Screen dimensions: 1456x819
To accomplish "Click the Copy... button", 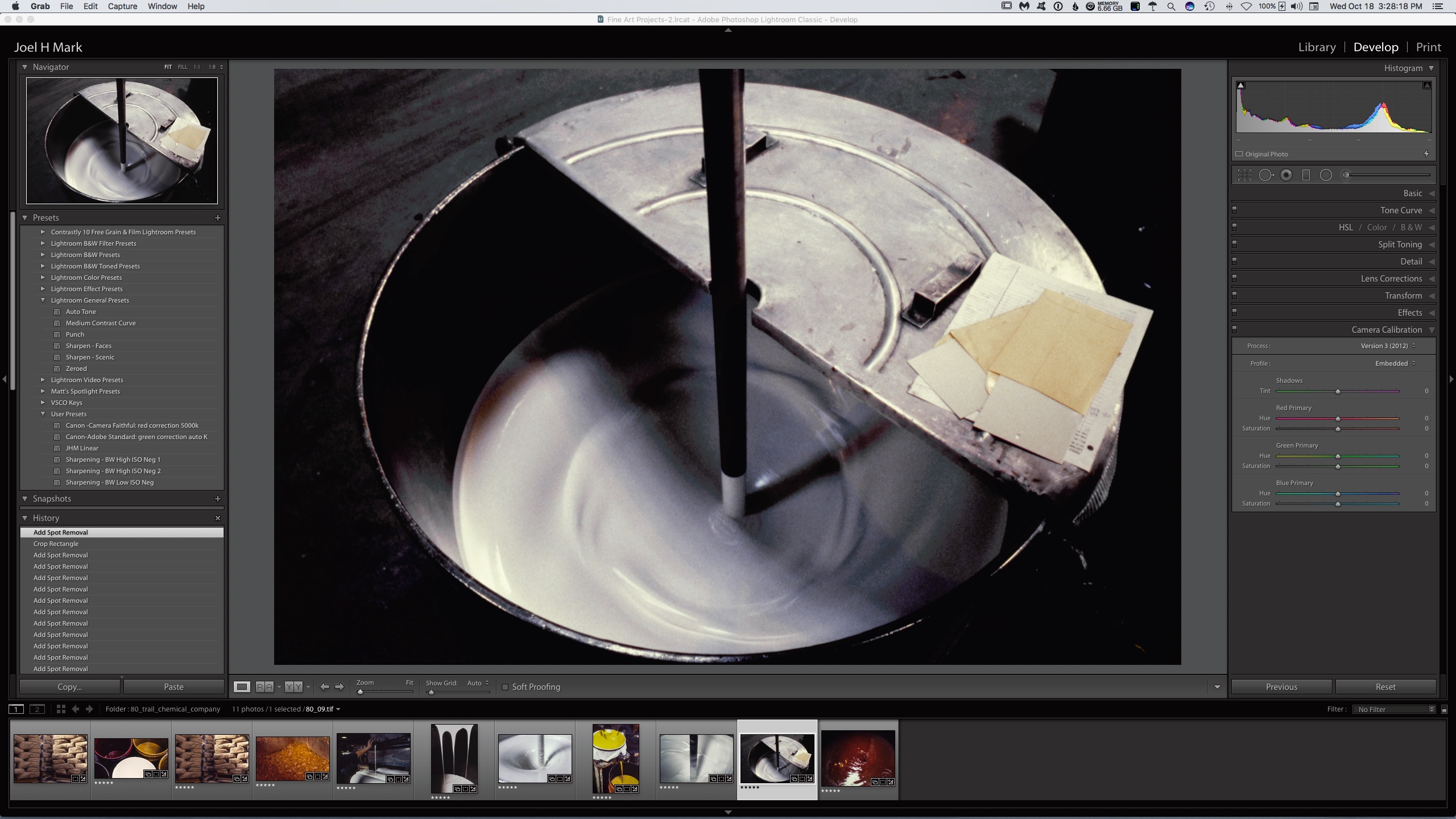I will pyautogui.click(x=70, y=687).
